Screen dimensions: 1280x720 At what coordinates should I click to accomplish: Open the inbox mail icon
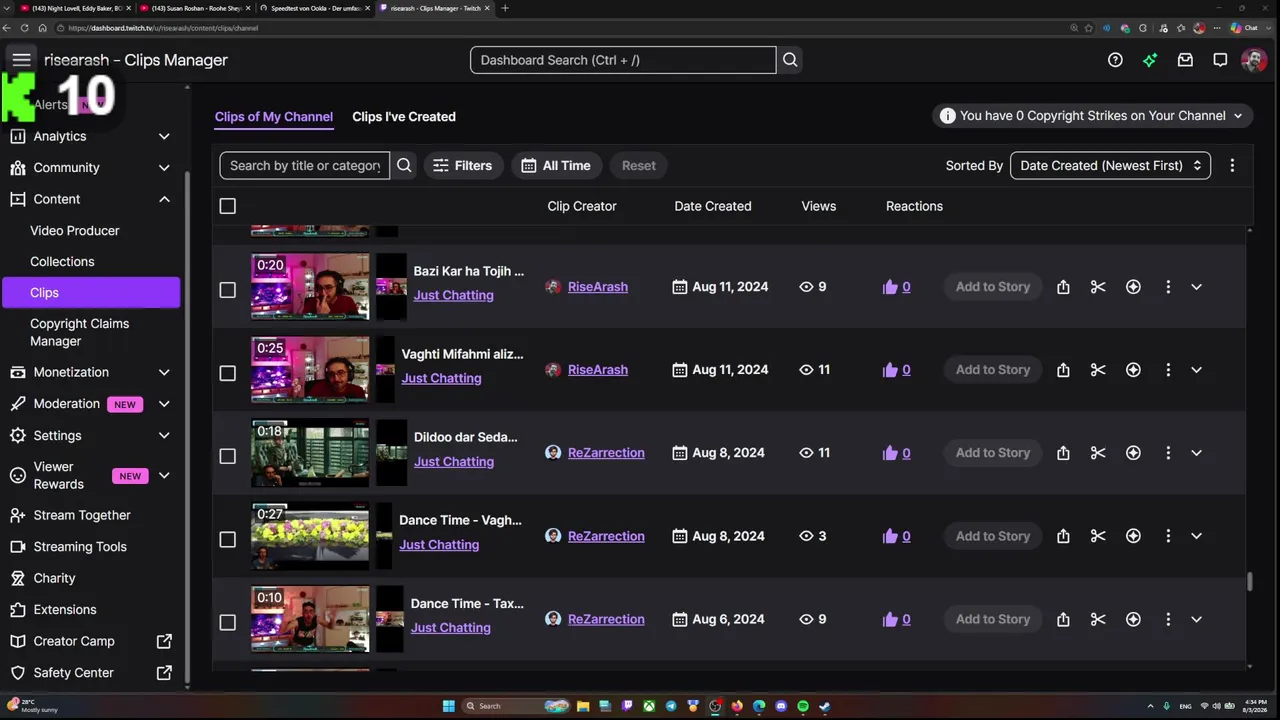pos(1185,60)
